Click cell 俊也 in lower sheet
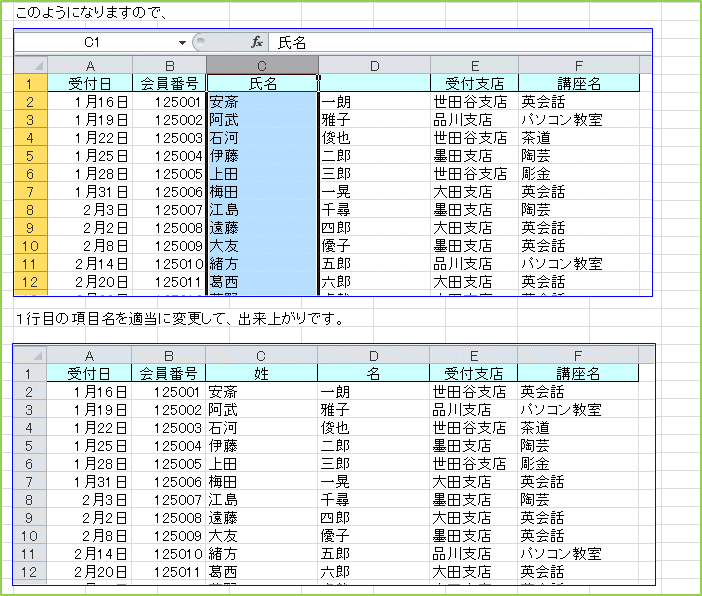The height and width of the screenshot is (596, 702). tap(374, 428)
